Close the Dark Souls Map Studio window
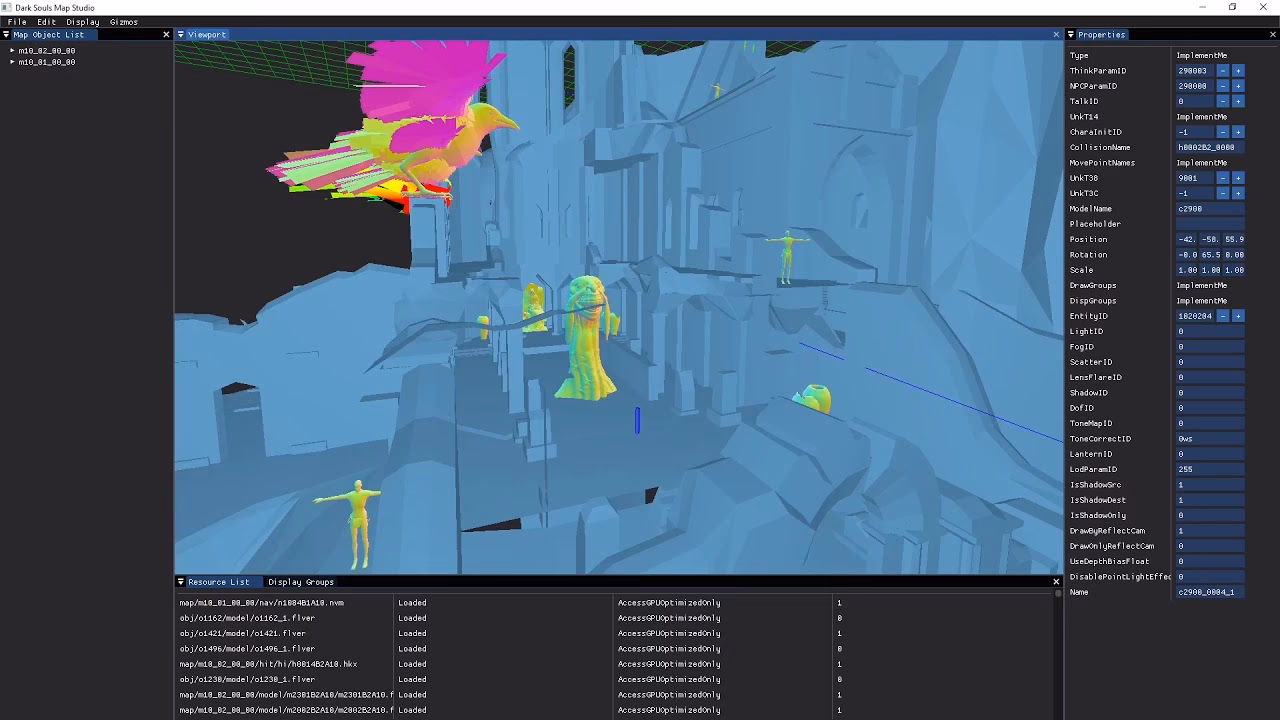The height and width of the screenshot is (720, 1280). (1263, 7)
